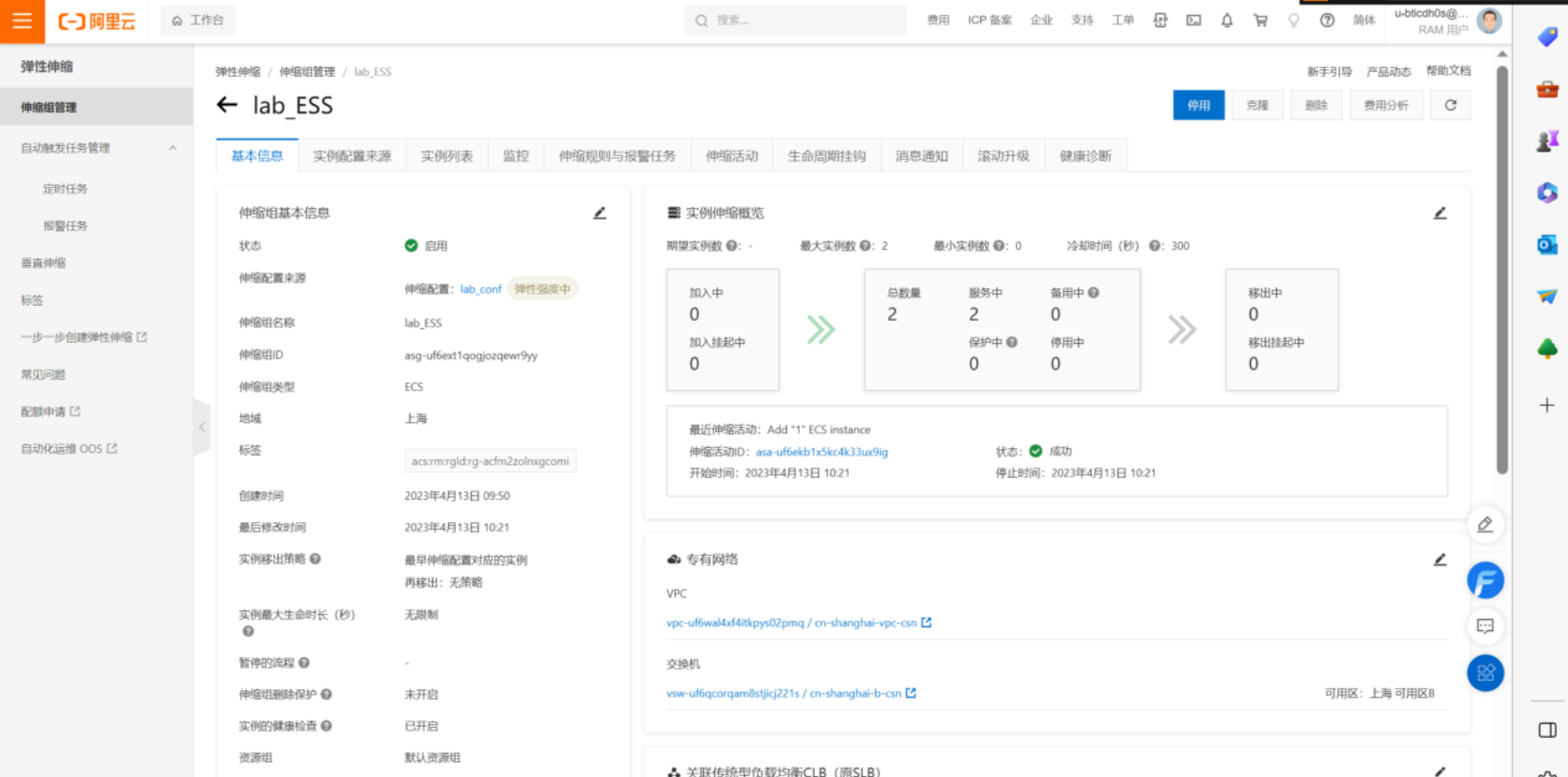Click the light bulb tips icon
The image size is (1568, 777).
point(1294,20)
